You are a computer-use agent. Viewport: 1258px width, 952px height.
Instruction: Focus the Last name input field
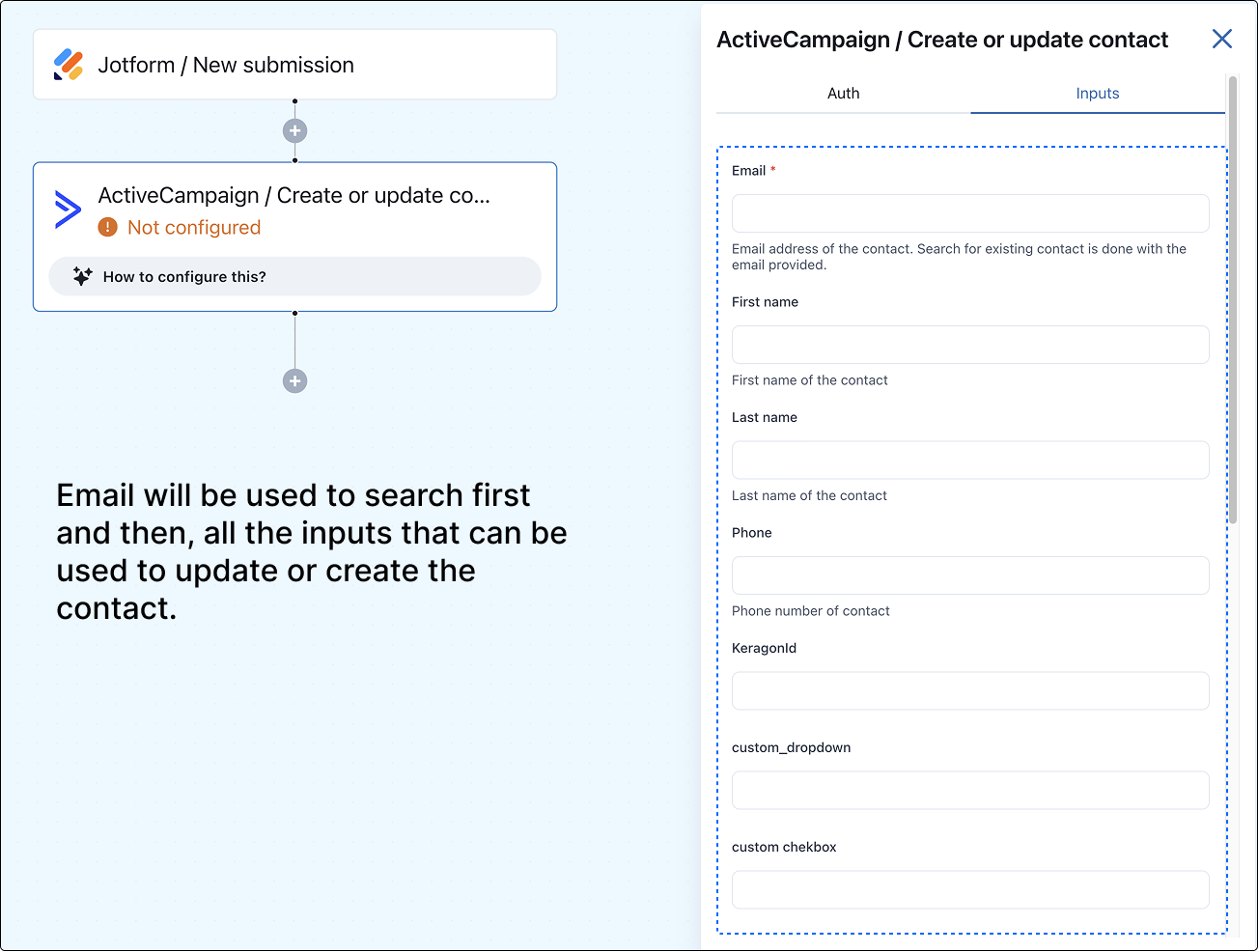click(x=970, y=460)
